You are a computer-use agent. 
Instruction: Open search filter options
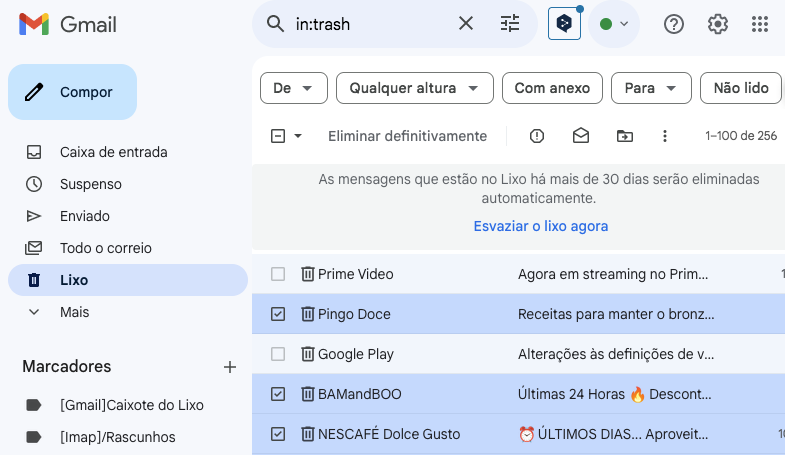510,24
